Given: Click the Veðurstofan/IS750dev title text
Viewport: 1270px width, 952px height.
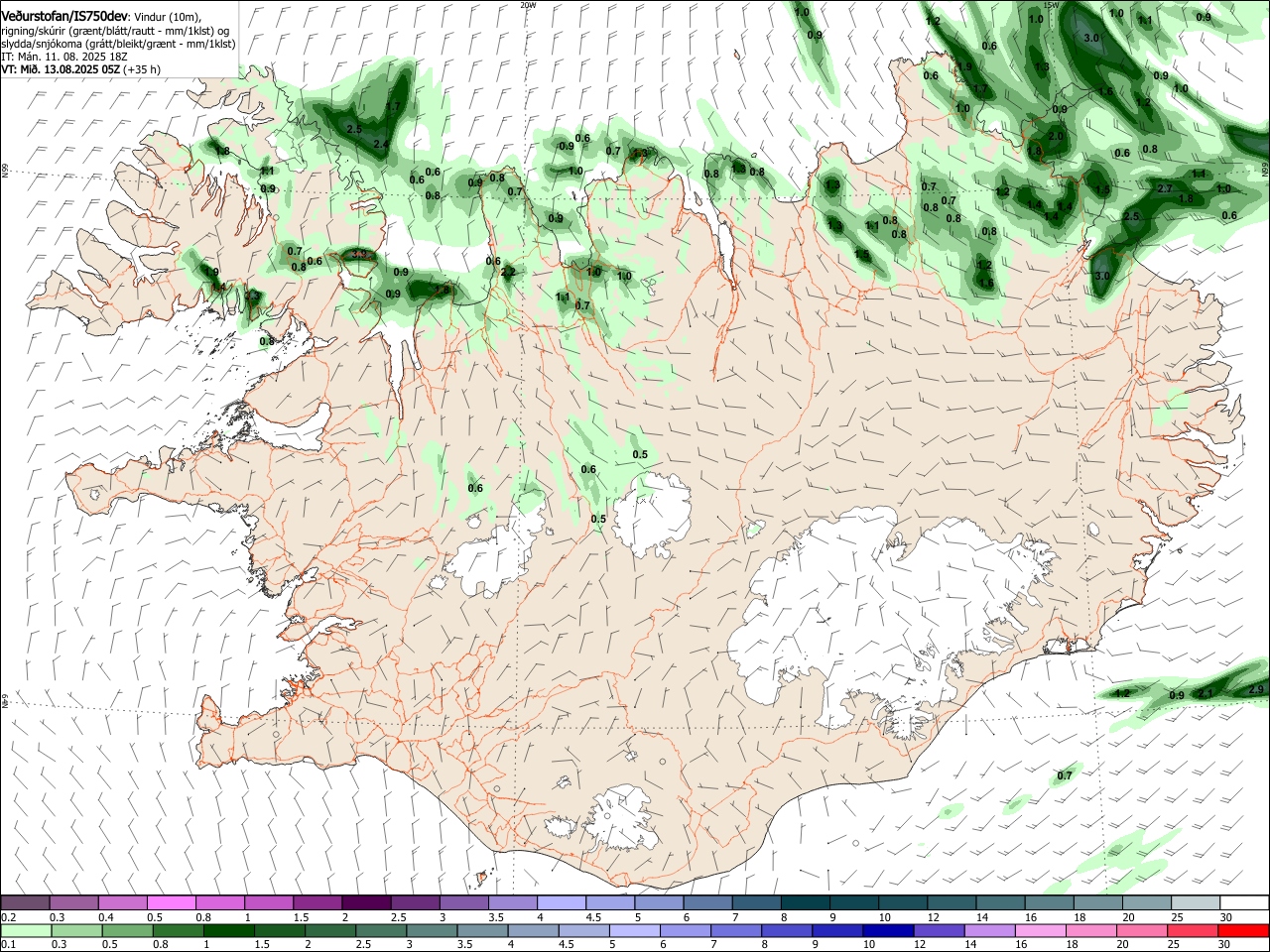Looking at the screenshot, I should 64,16.
